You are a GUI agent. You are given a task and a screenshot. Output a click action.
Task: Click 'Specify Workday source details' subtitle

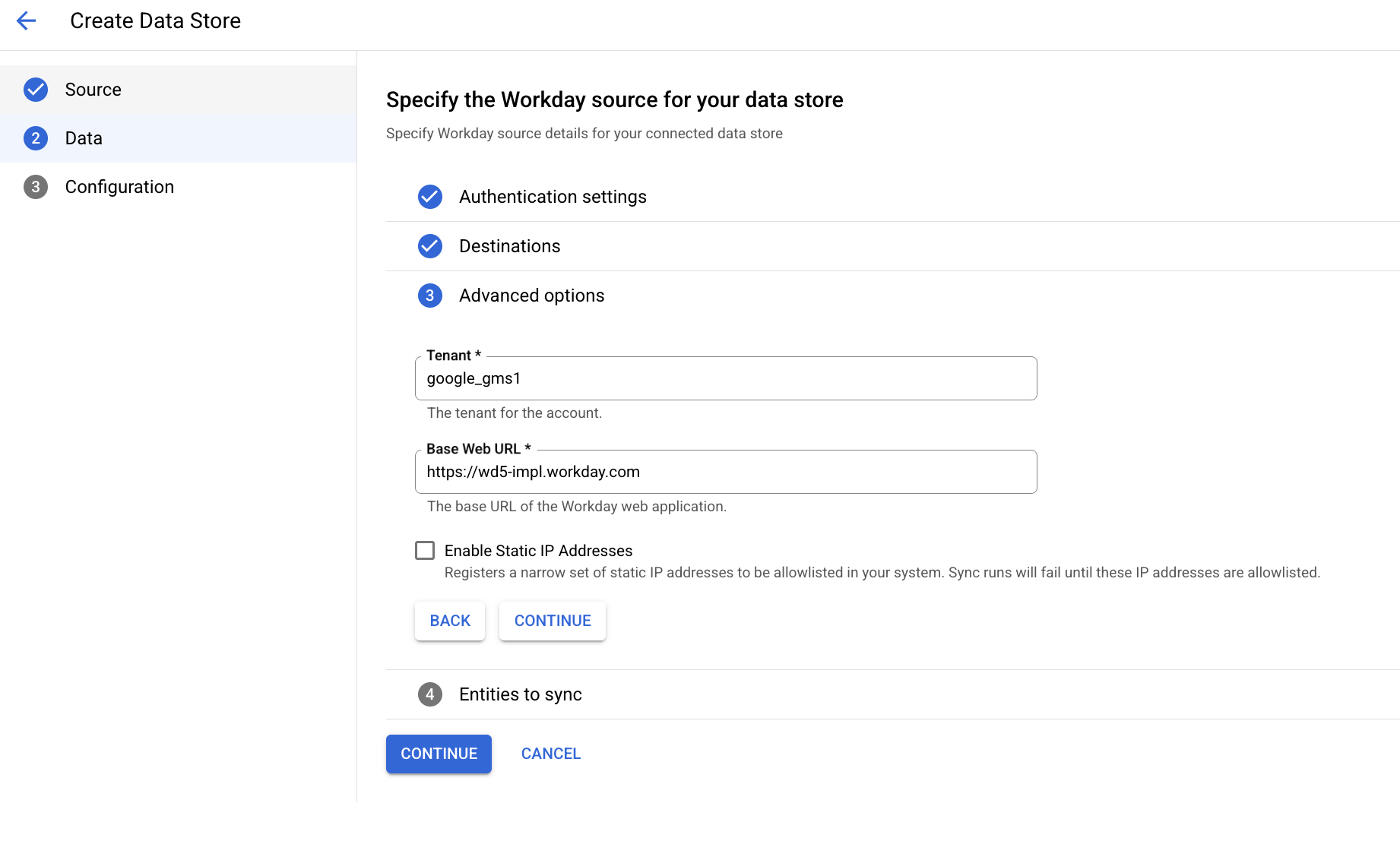coord(584,133)
